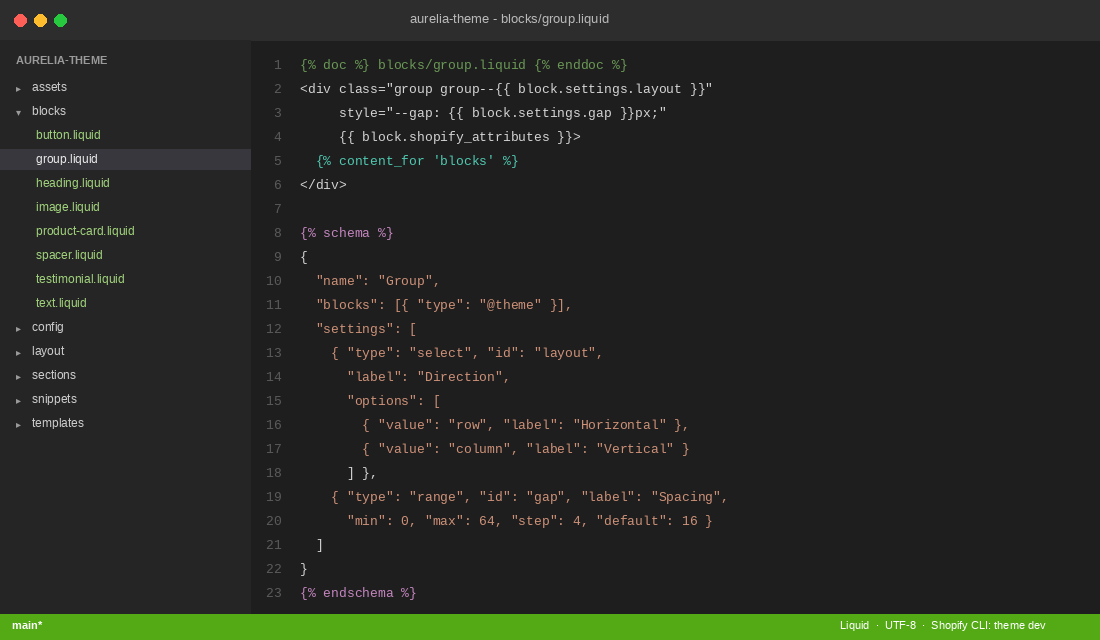Select the assets folder label
The image size is (1100, 640).
click(49, 87)
